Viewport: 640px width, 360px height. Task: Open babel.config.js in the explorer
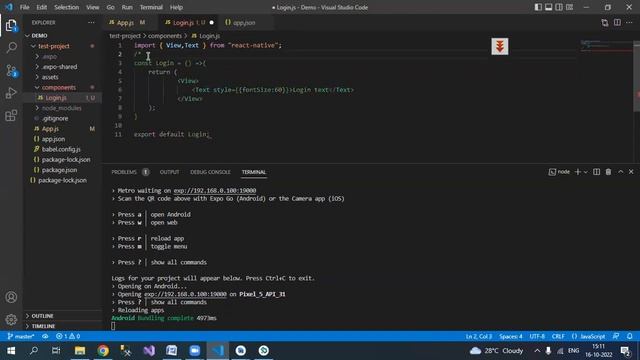pos(61,149)
